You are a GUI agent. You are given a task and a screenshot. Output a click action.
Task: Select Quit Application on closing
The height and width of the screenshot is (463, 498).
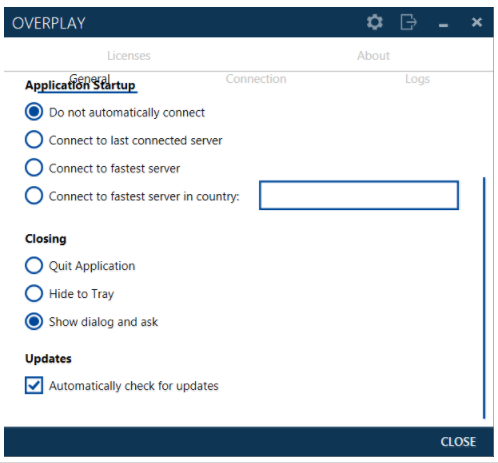click(80, 266)
